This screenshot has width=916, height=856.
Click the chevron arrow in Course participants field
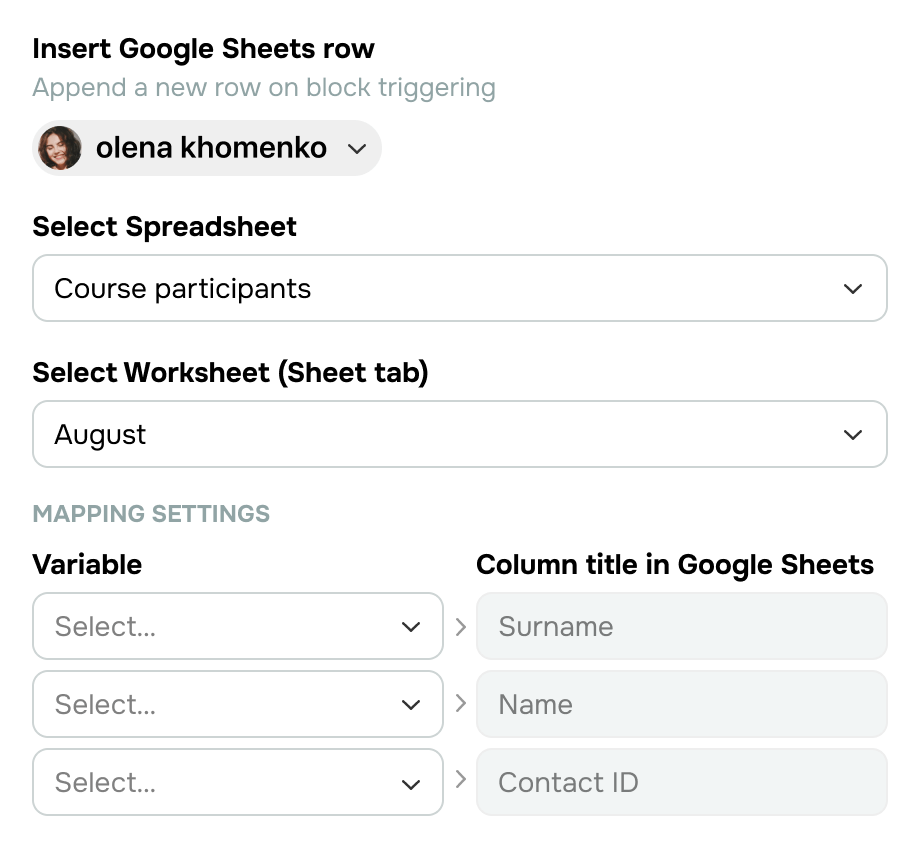[x=852, y=289]
